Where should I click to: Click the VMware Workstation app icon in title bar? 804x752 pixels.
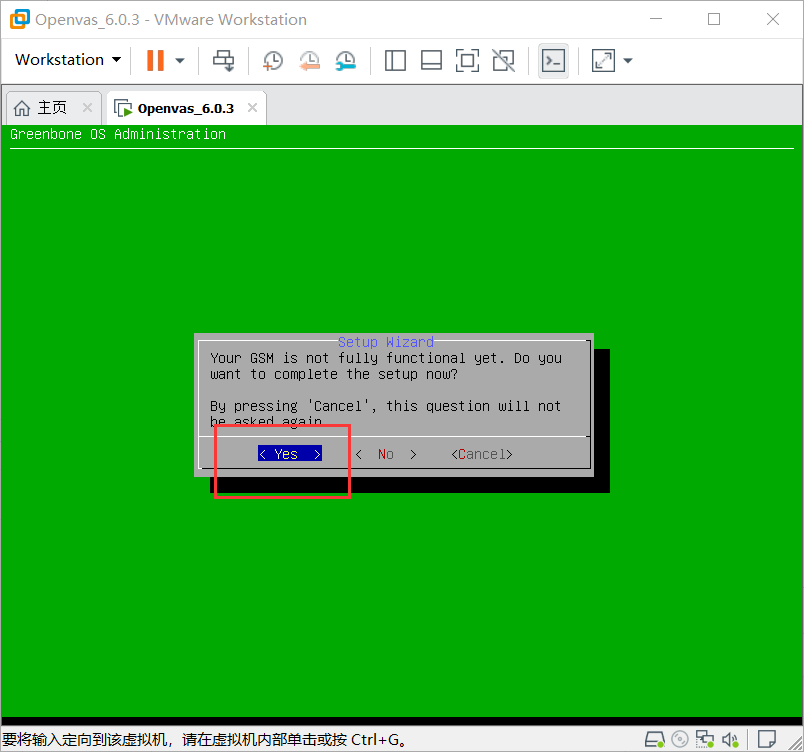20,19
